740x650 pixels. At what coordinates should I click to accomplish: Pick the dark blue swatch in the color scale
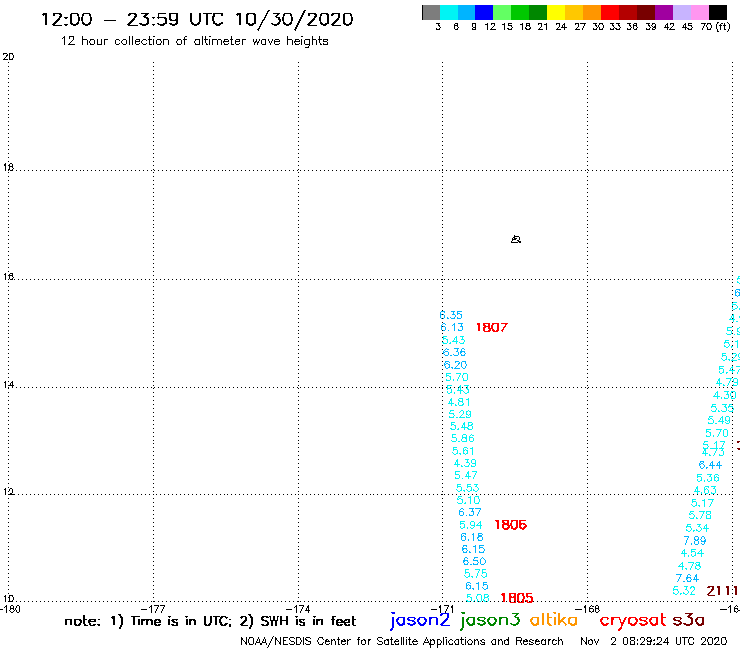pos(484,12)
